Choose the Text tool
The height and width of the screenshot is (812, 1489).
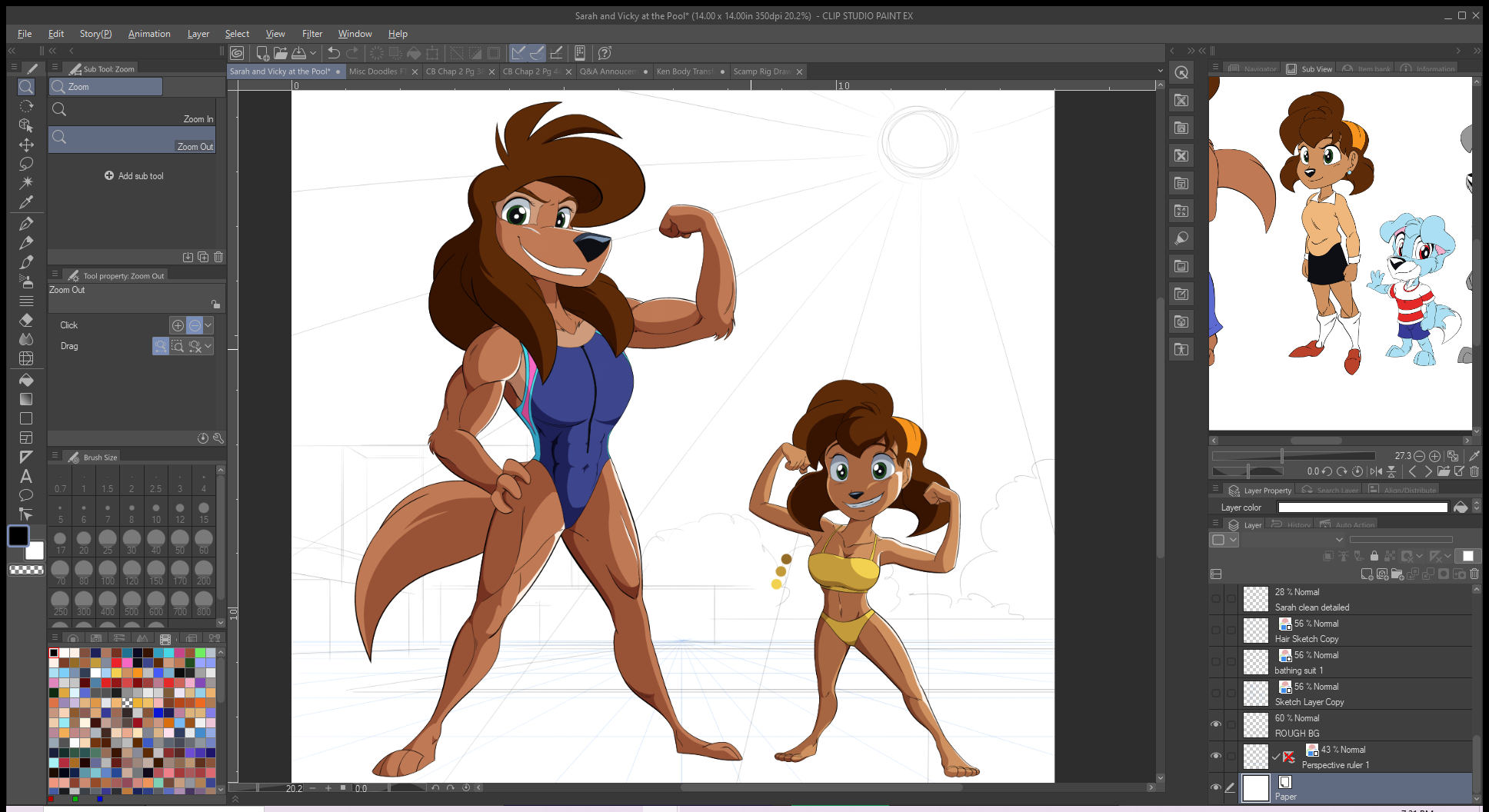pyautogui.click(x=26, y=476)
